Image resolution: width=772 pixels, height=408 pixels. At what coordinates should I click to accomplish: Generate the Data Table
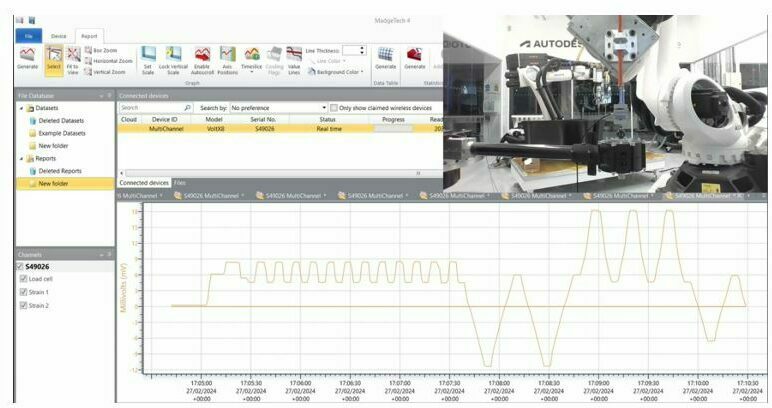click(385, 58)
